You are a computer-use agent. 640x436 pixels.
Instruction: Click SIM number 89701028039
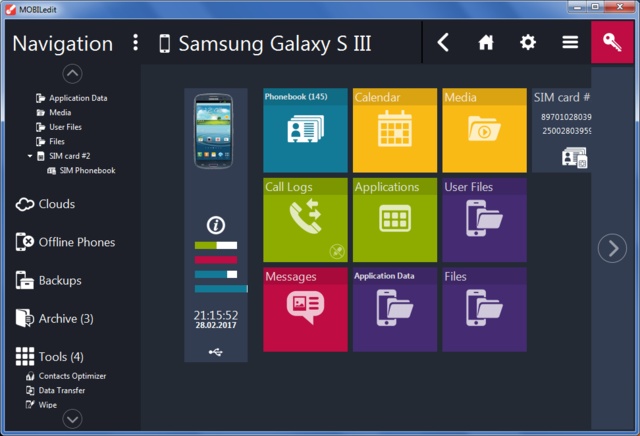pos(566,117)
